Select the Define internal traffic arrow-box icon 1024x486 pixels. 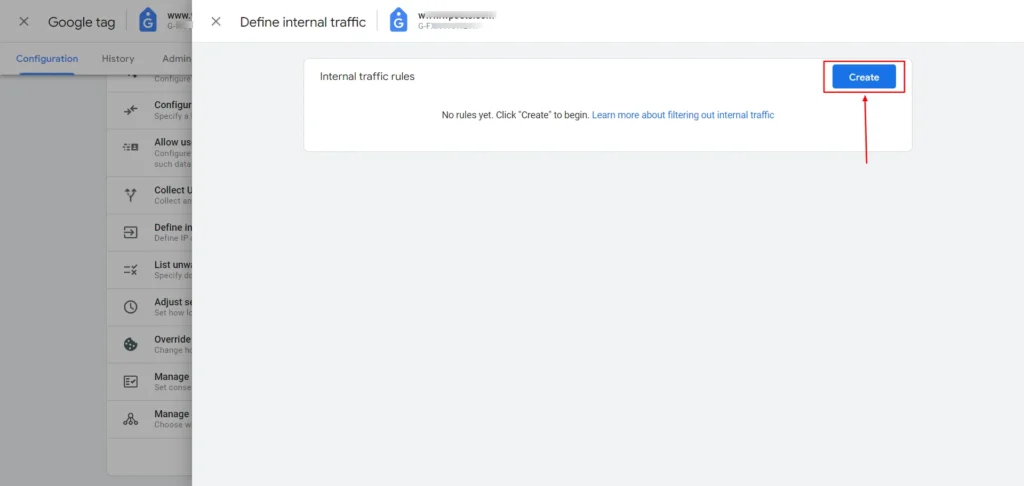point(131,232)
